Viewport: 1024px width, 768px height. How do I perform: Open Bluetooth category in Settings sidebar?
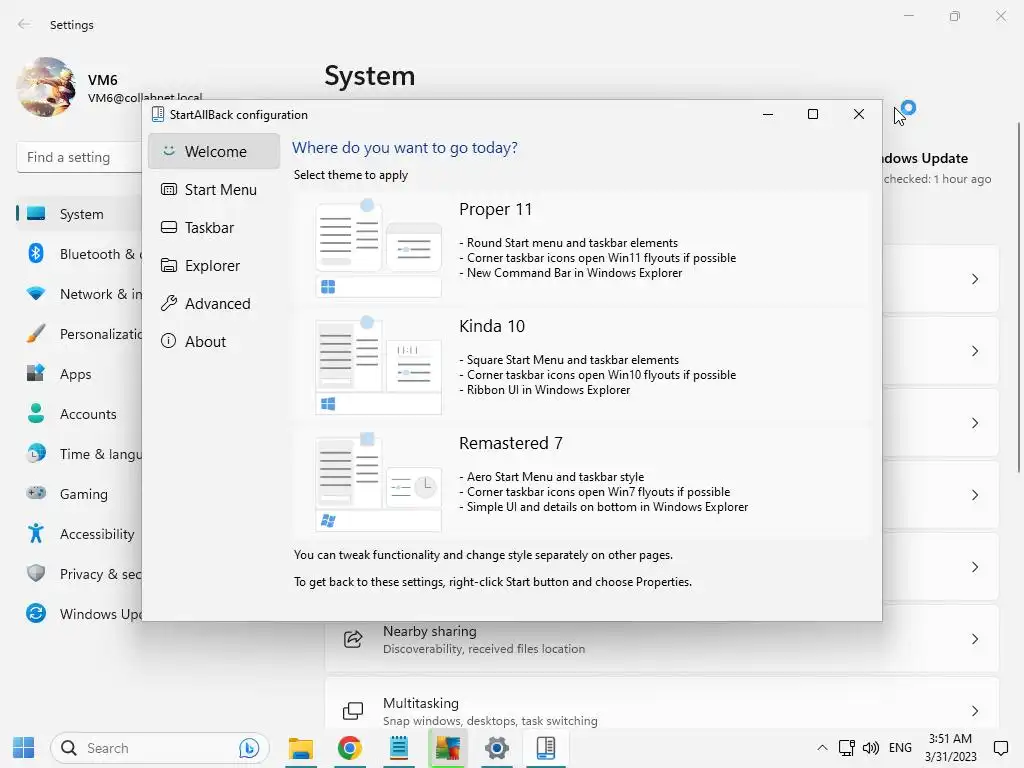click(x=79, y=254)
